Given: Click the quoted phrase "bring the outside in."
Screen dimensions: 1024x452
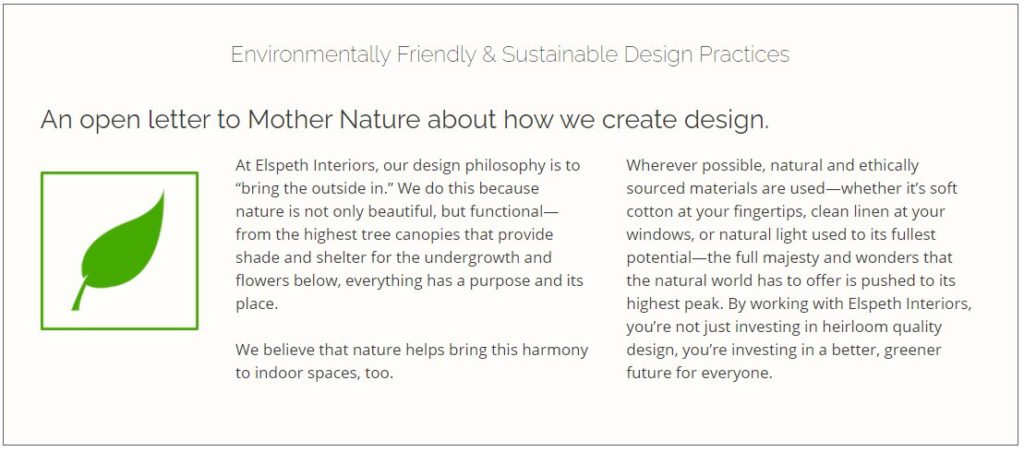Looking at the screenshot, I should (314, 188).
